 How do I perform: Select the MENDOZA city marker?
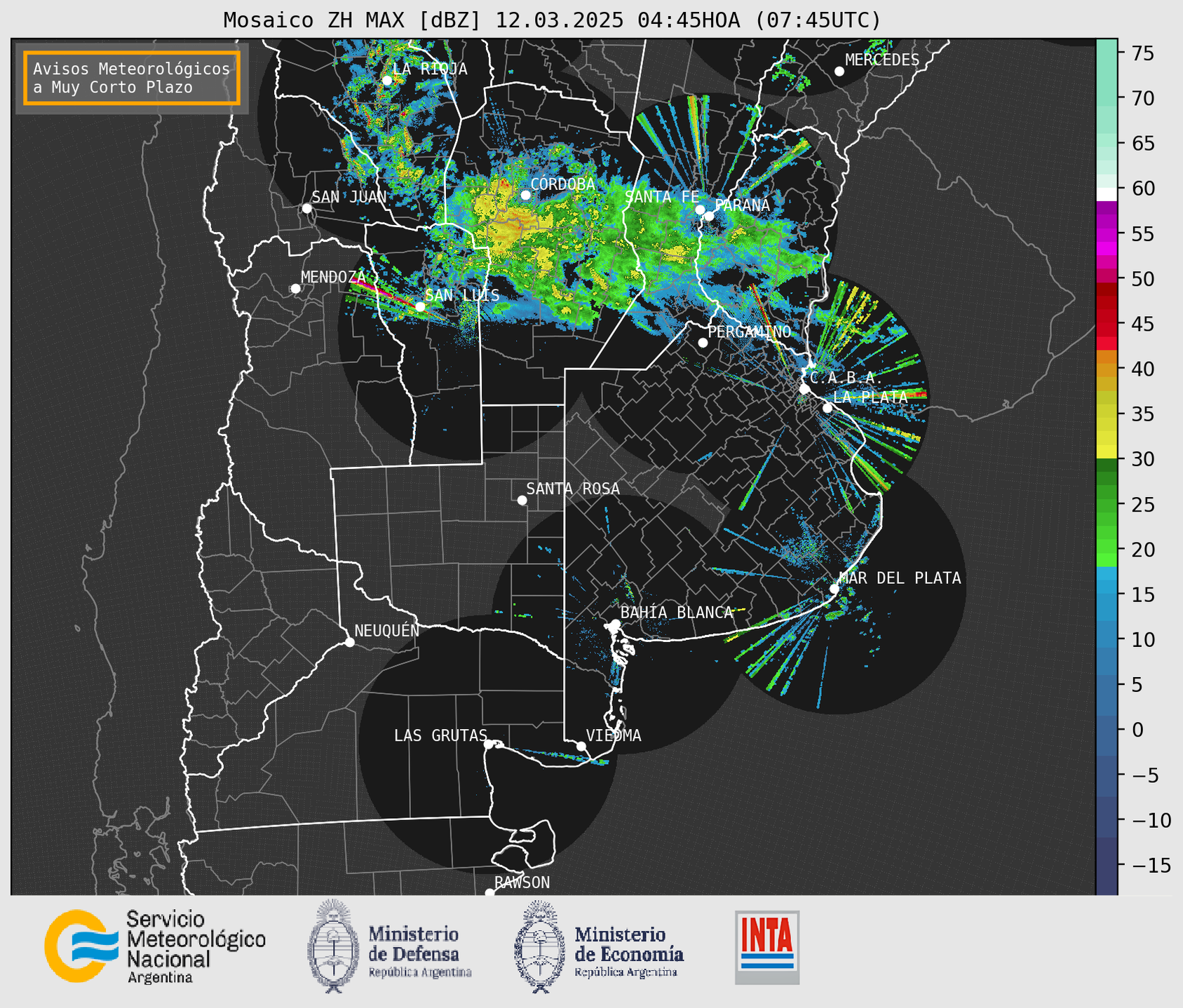coord(296,289)
